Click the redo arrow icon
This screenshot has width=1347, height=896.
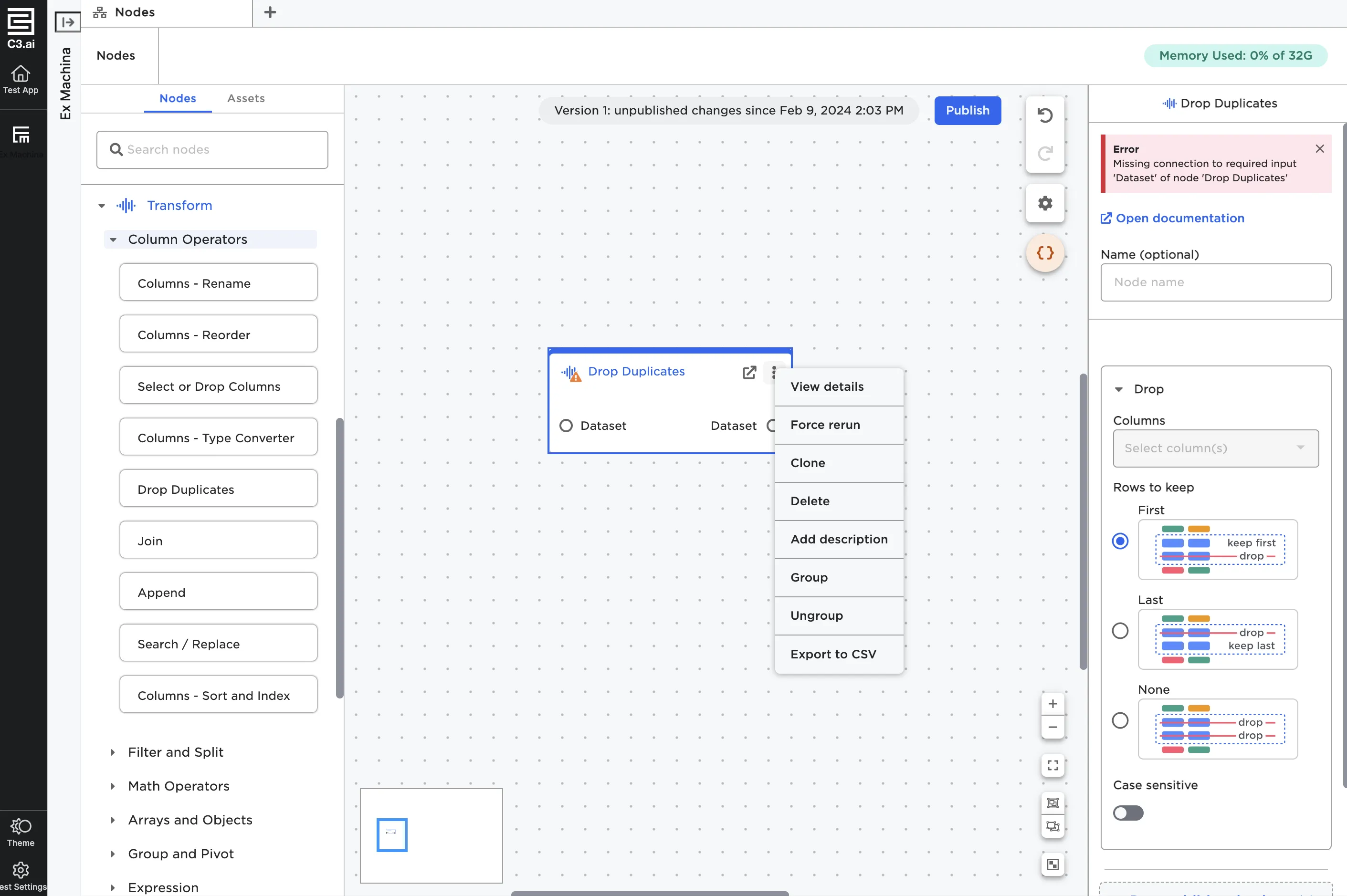1044,153
